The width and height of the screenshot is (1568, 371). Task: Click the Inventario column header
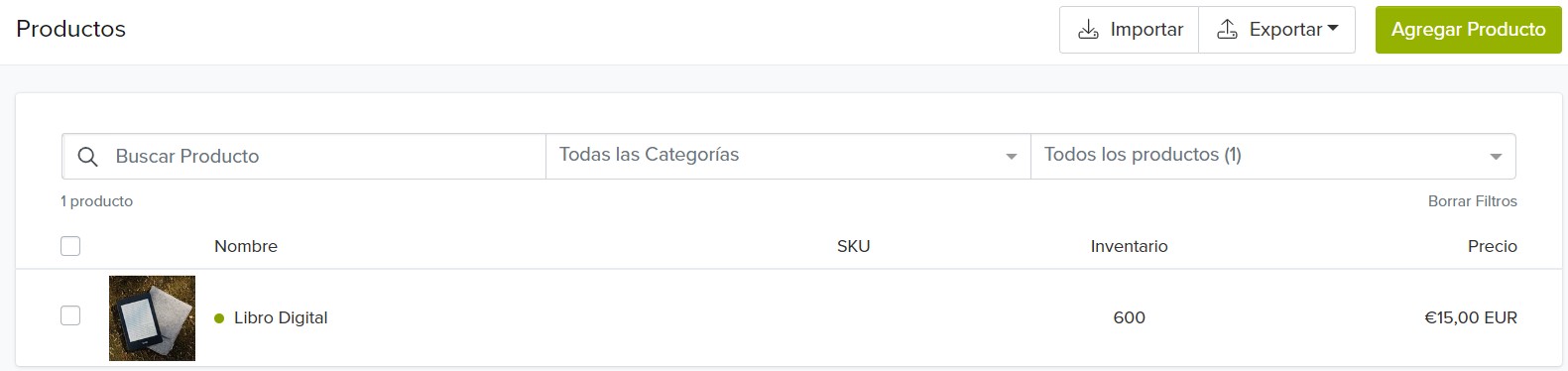pyautogui.click(x=1129, y=246)
